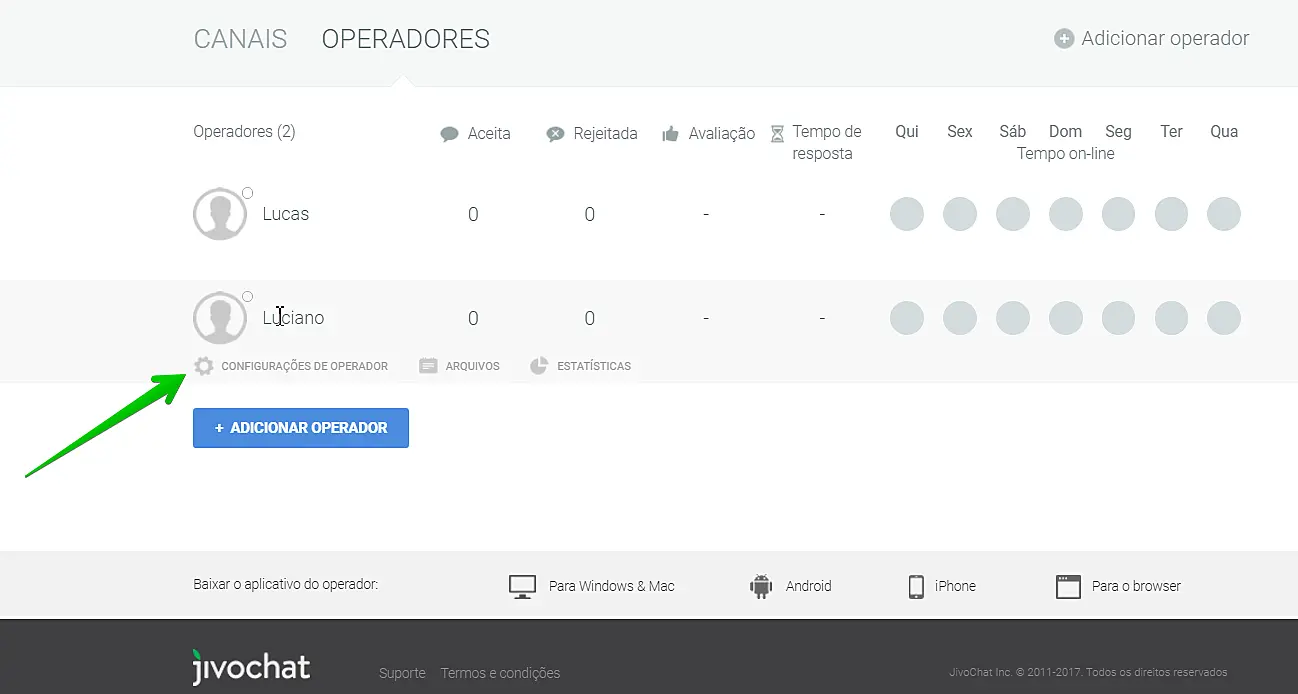Click the iPhone app download icon

pyautogui.click(x=915, y=586)
